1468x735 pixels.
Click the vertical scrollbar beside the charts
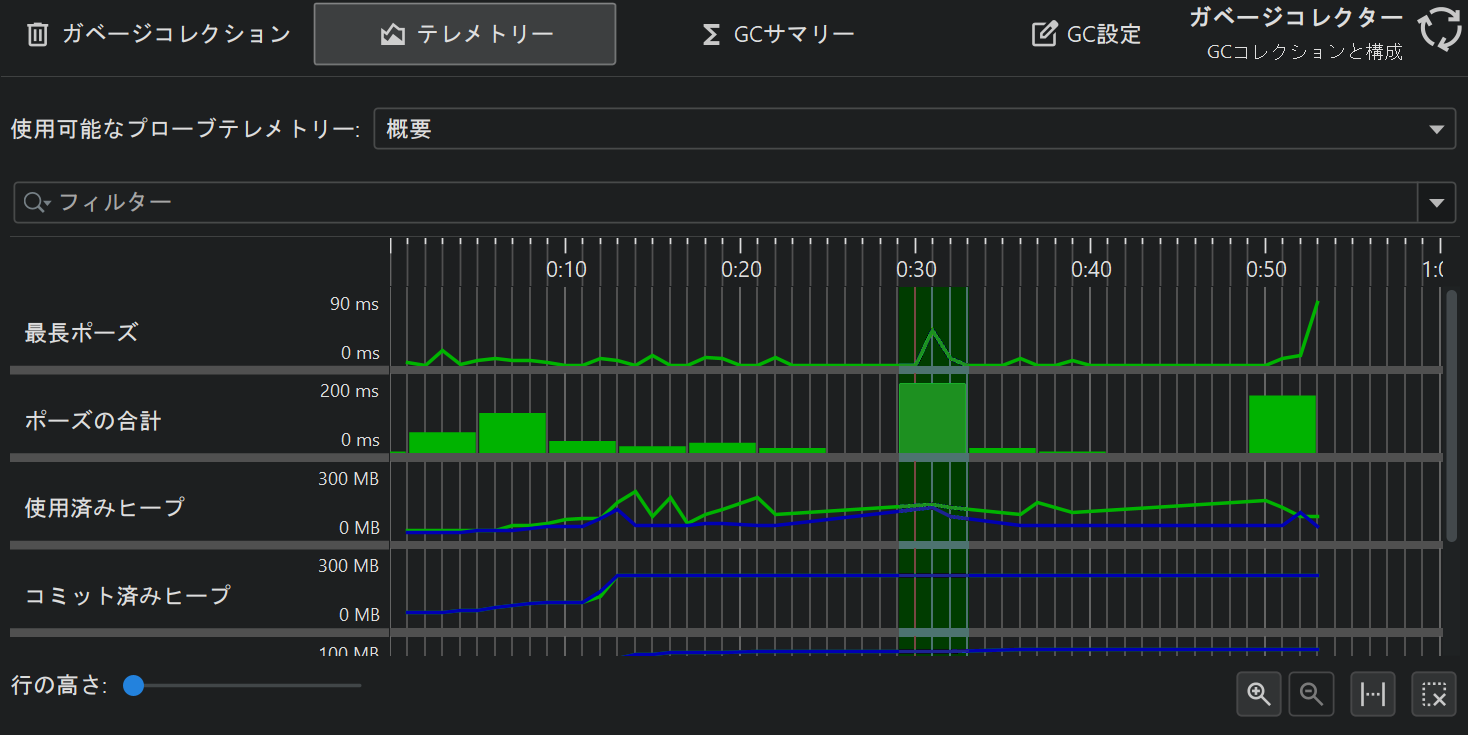point(1451,415)
